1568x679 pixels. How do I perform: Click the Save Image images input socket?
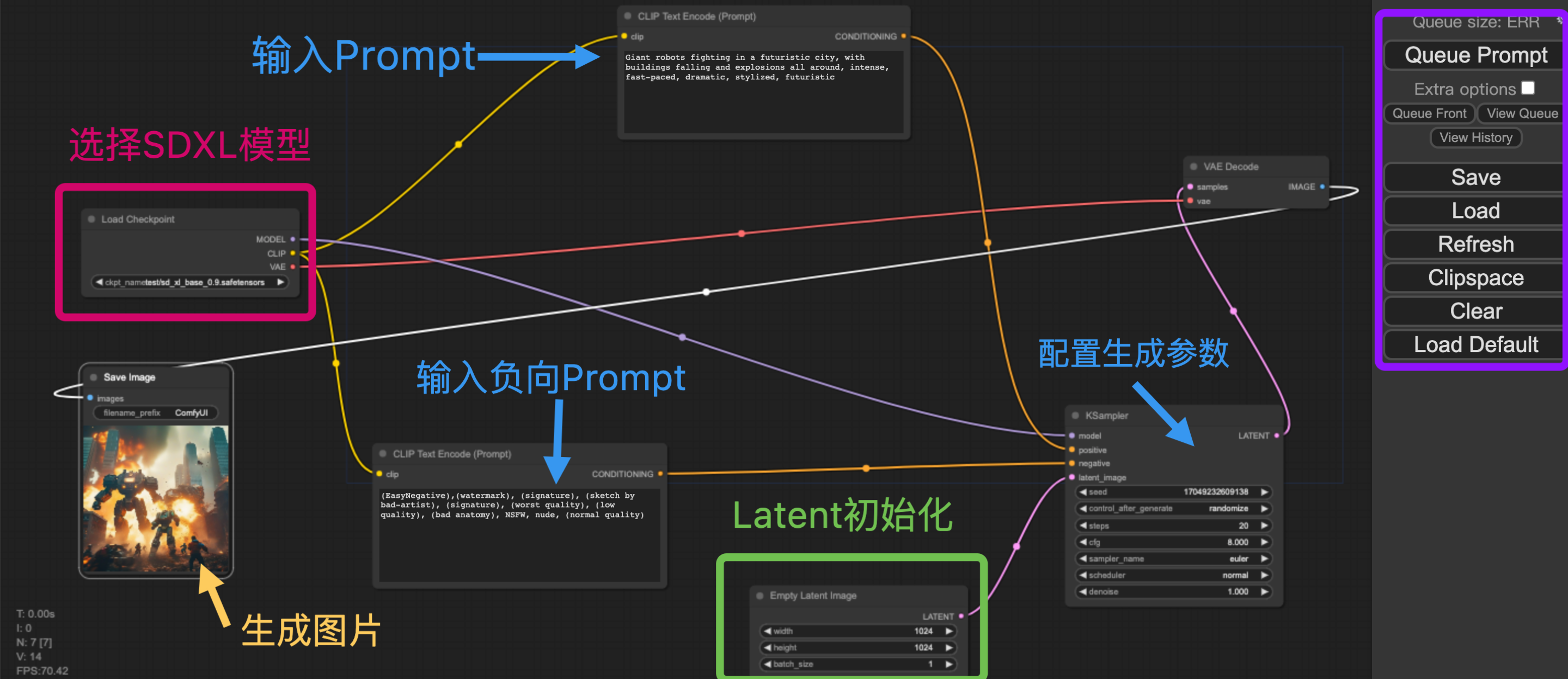[x=90, y=398]
